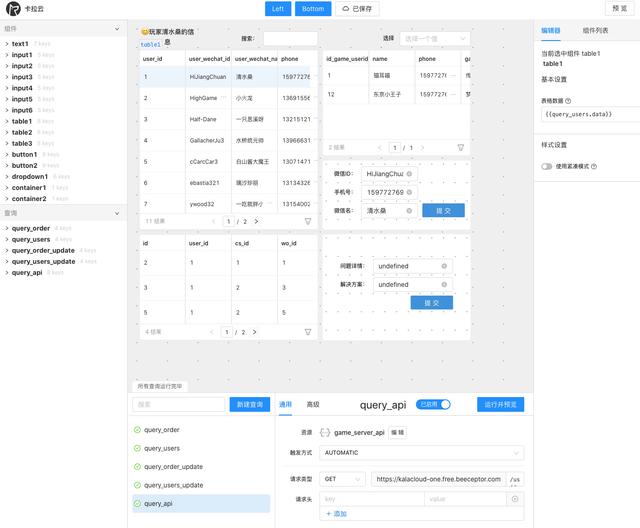Click the id_game_userid column header
This screenshot has height=528, width=640.
coord(347,59)
